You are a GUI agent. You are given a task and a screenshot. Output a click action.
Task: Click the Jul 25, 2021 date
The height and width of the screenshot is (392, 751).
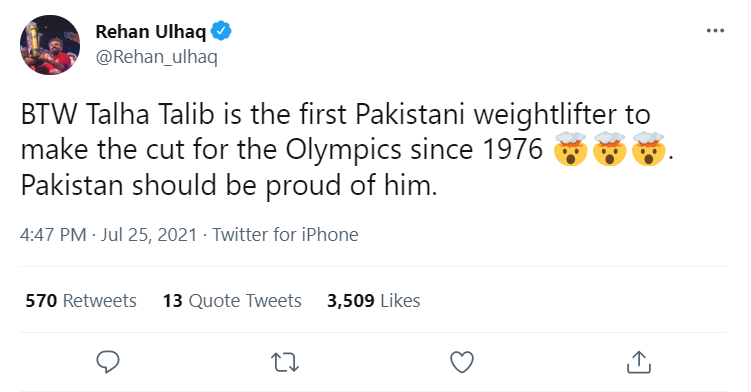point(149,235)
